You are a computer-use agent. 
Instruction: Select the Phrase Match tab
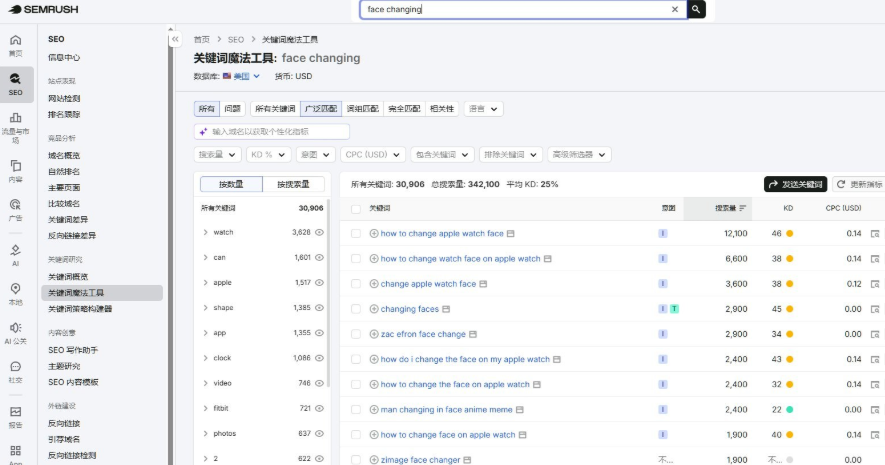(x=362, y=109)
